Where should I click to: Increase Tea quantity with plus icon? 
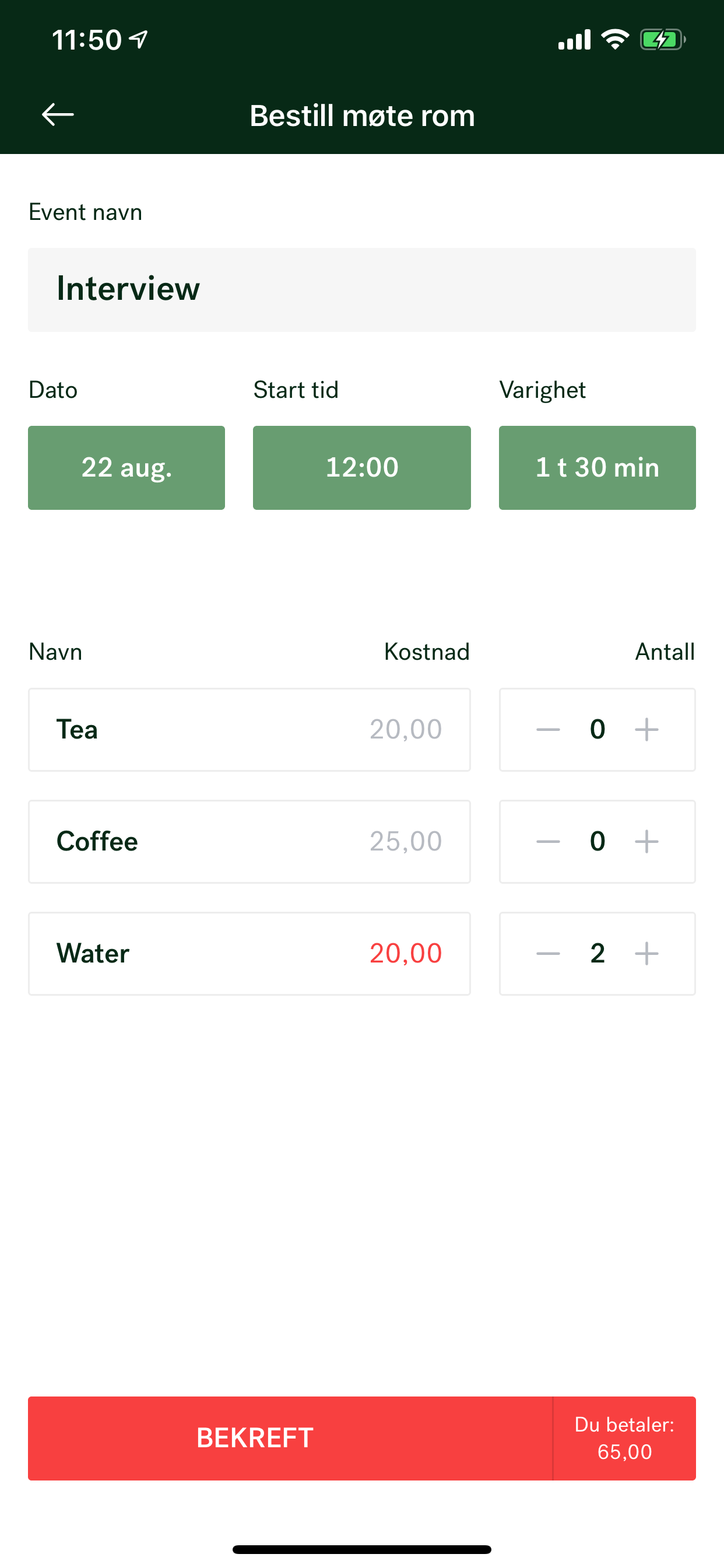click(x=646, y=729)
